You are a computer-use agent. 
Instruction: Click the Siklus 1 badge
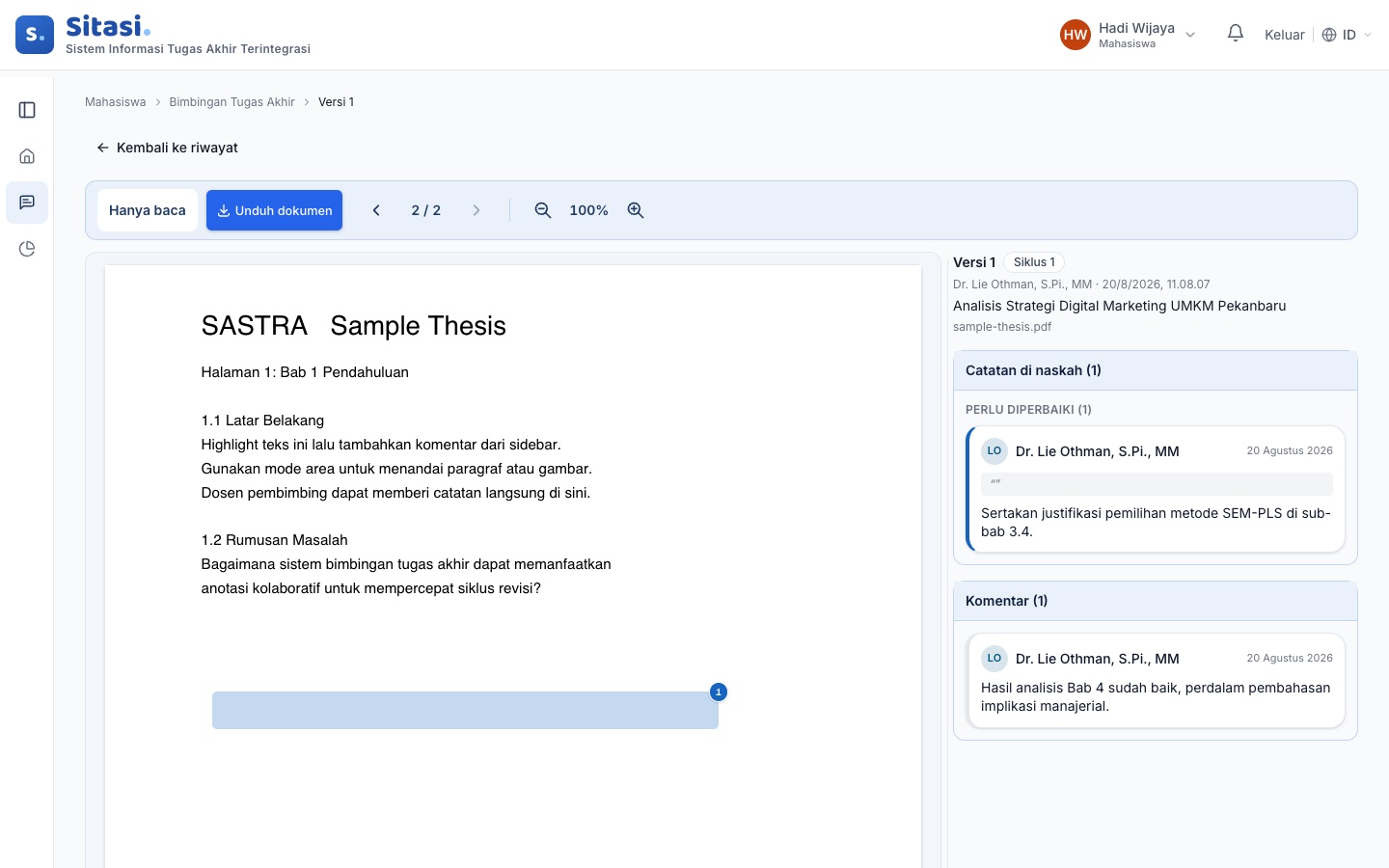[1034, 262]
